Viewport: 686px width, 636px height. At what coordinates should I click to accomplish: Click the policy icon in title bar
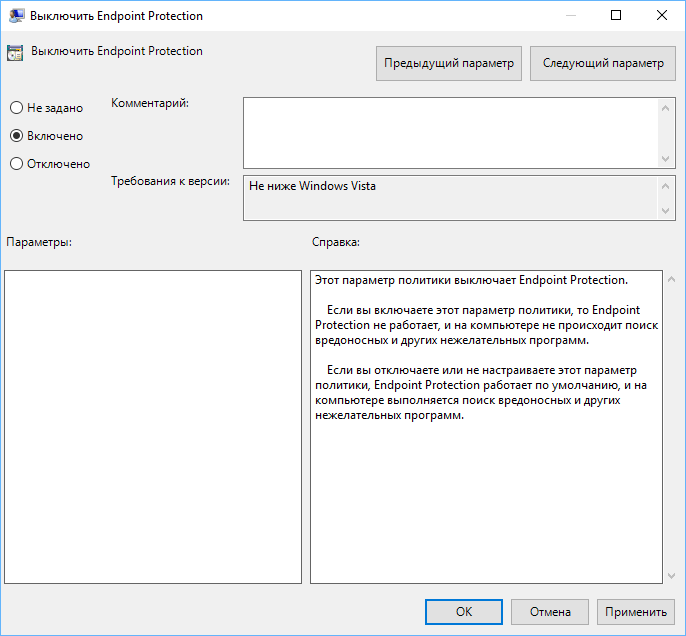17,16
